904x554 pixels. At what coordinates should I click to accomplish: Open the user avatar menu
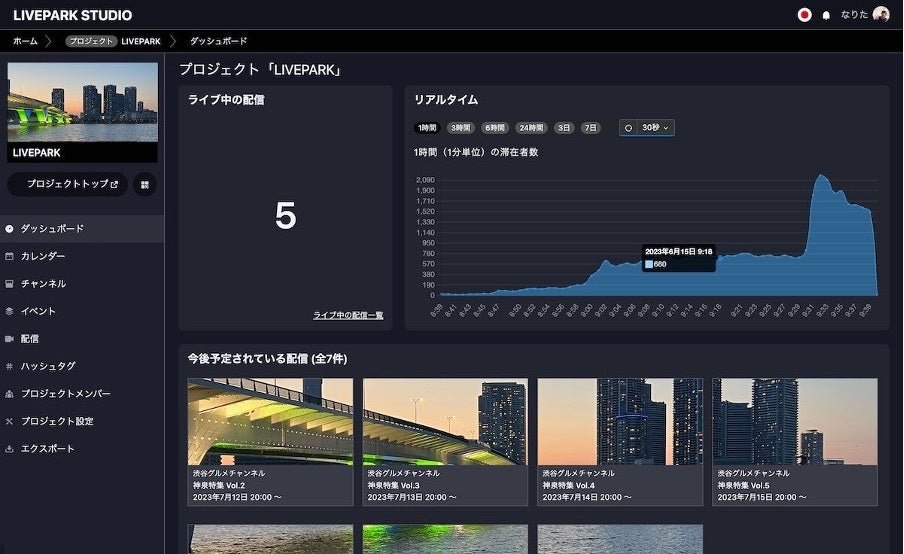click(881, 14)
